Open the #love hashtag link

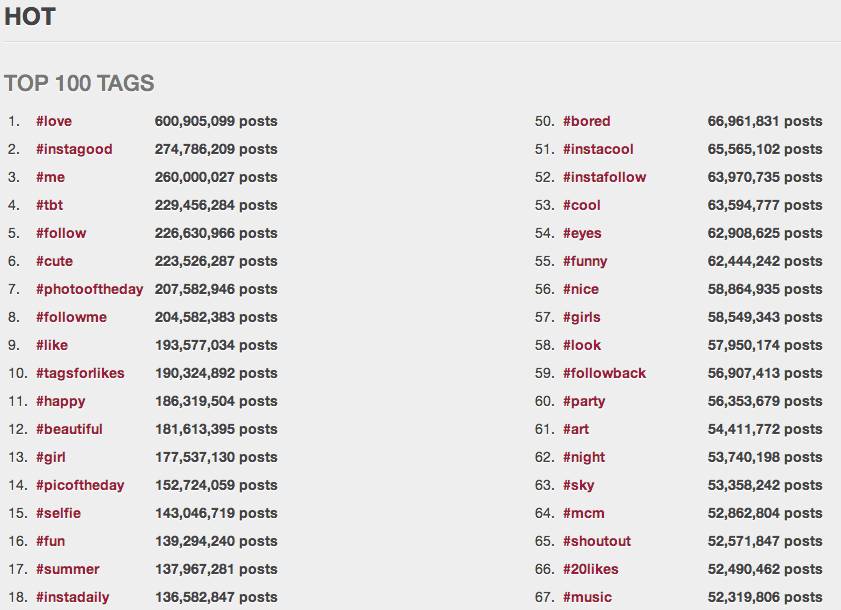tap(54, 121)
